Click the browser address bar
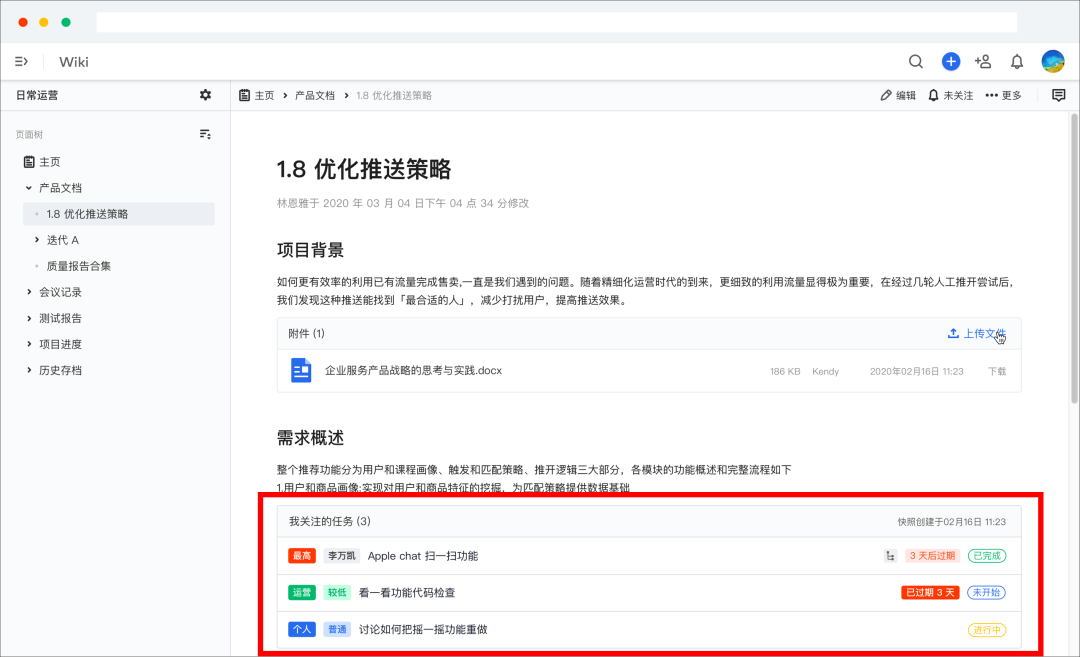Viewport: 1080px width, 657px height. pyautogui.click(x=555, y=21)
